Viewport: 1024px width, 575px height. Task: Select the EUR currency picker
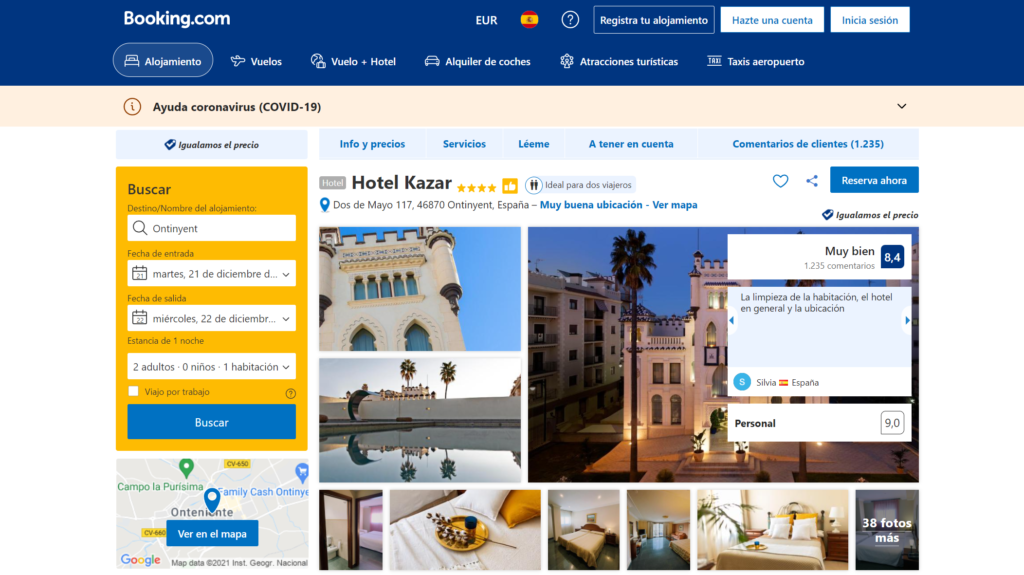click(x=487, y=20)
